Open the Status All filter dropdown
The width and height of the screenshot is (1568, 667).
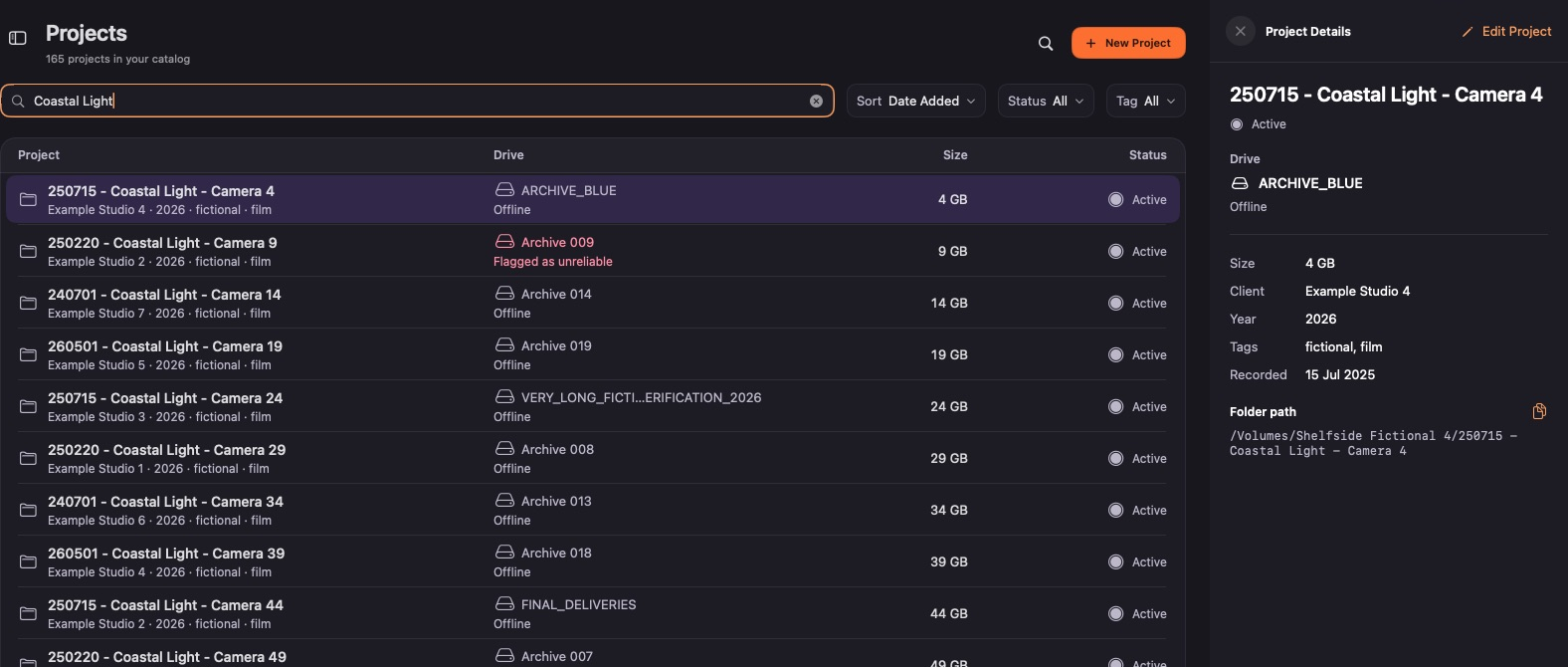tap(1046, 101)
